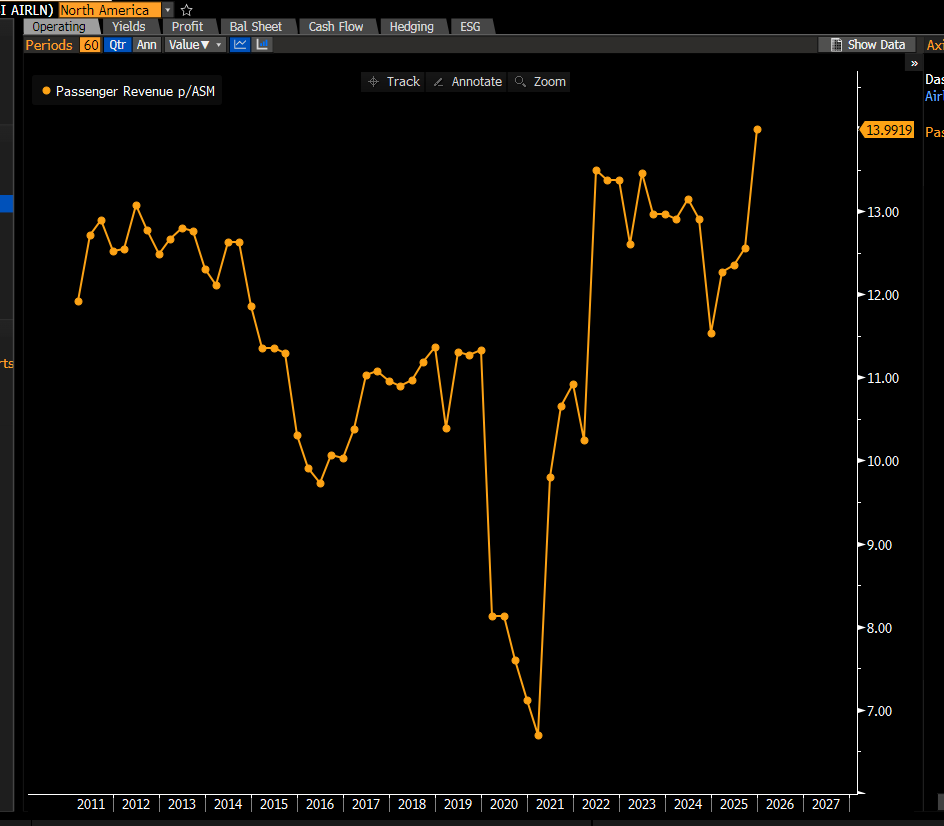Enable the Track crosshair tool
944x826 pixels.
click(x=394, y=82)
